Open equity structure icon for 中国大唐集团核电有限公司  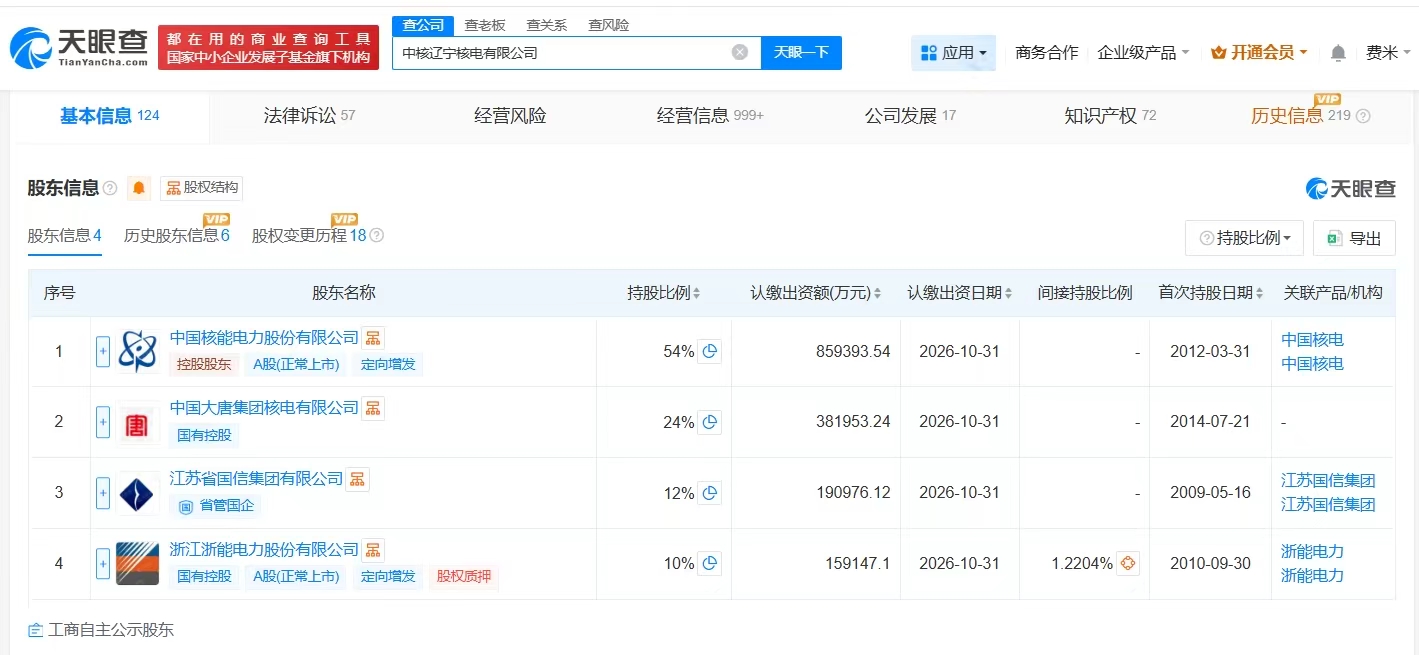[372, 408]
